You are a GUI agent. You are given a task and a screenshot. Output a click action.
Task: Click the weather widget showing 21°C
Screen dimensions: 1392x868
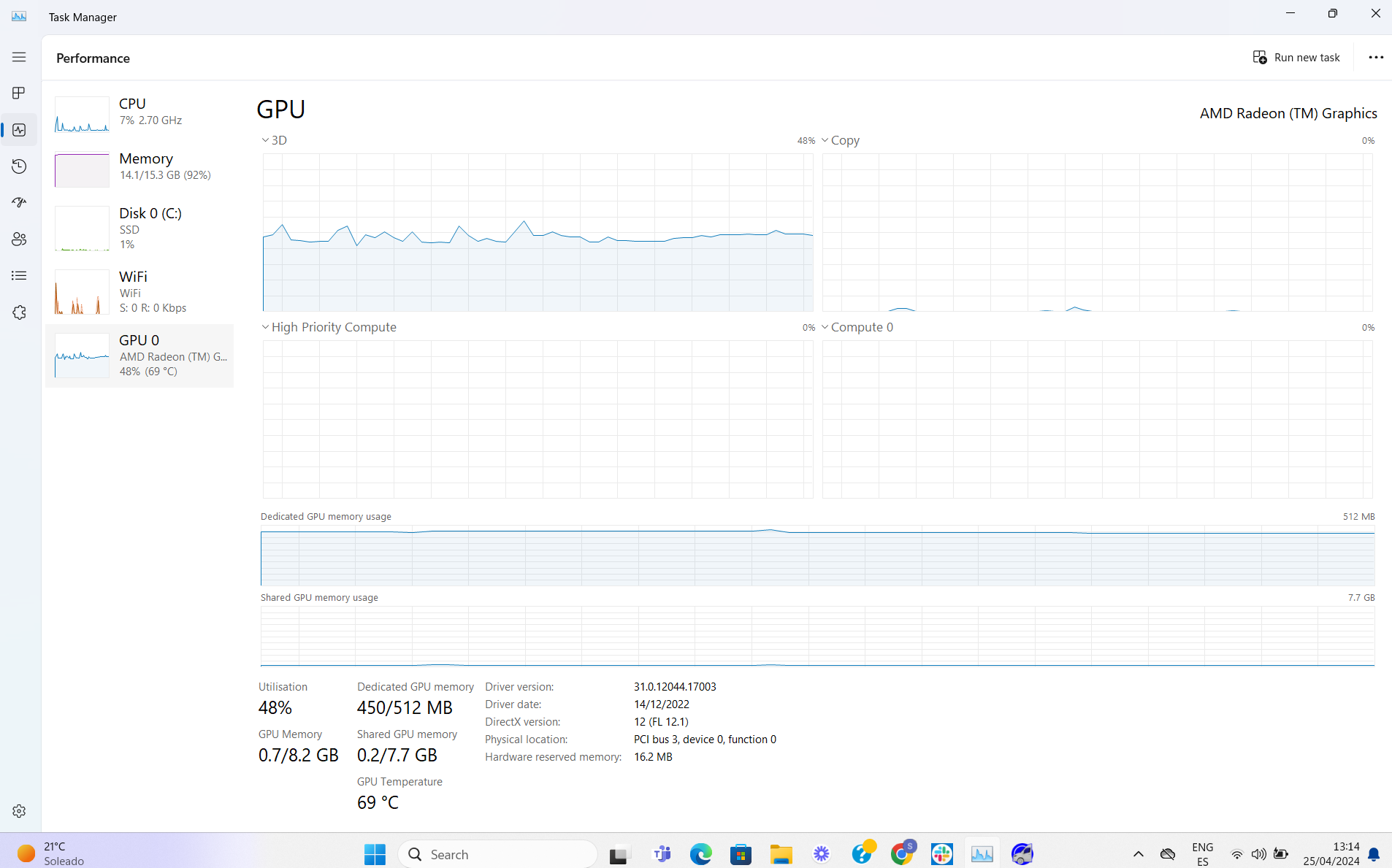coord(54,854)
